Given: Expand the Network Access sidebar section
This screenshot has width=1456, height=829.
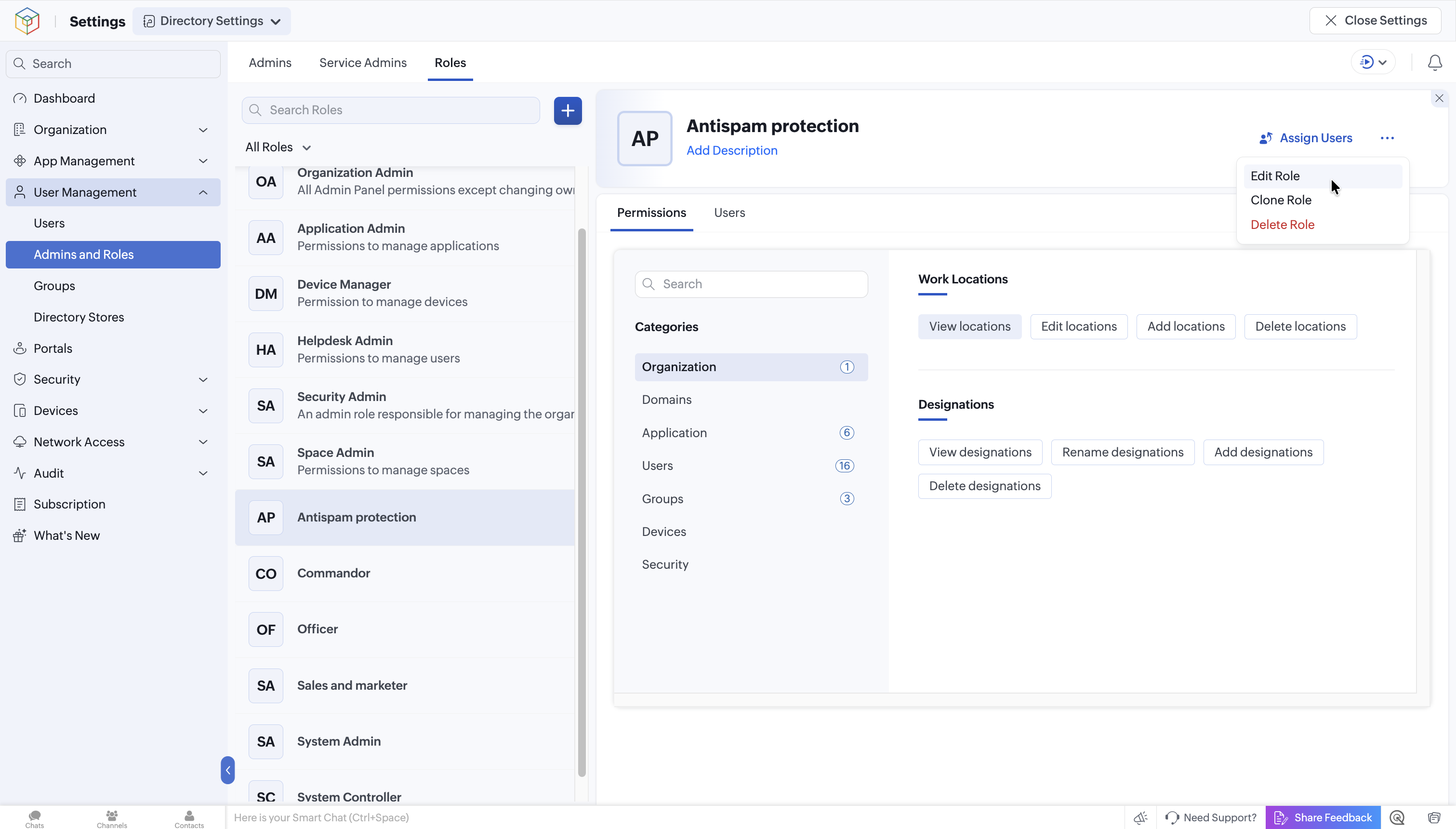Looking at the screenshot, I should point(113,442).
